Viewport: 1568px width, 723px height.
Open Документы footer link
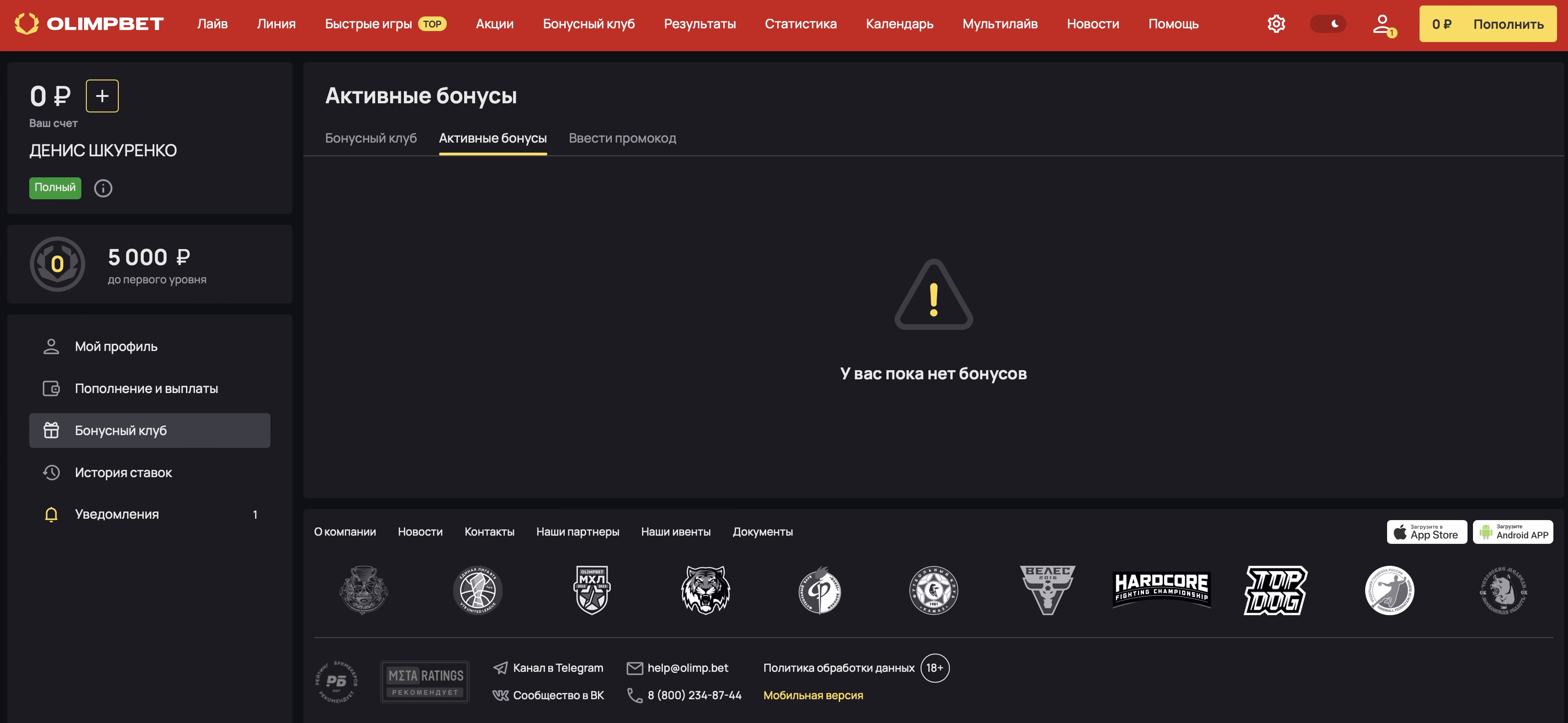coord(763,532)
